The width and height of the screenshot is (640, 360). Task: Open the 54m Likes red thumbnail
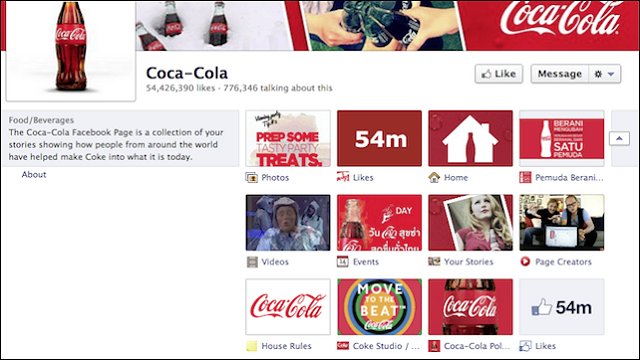(380, 138)
